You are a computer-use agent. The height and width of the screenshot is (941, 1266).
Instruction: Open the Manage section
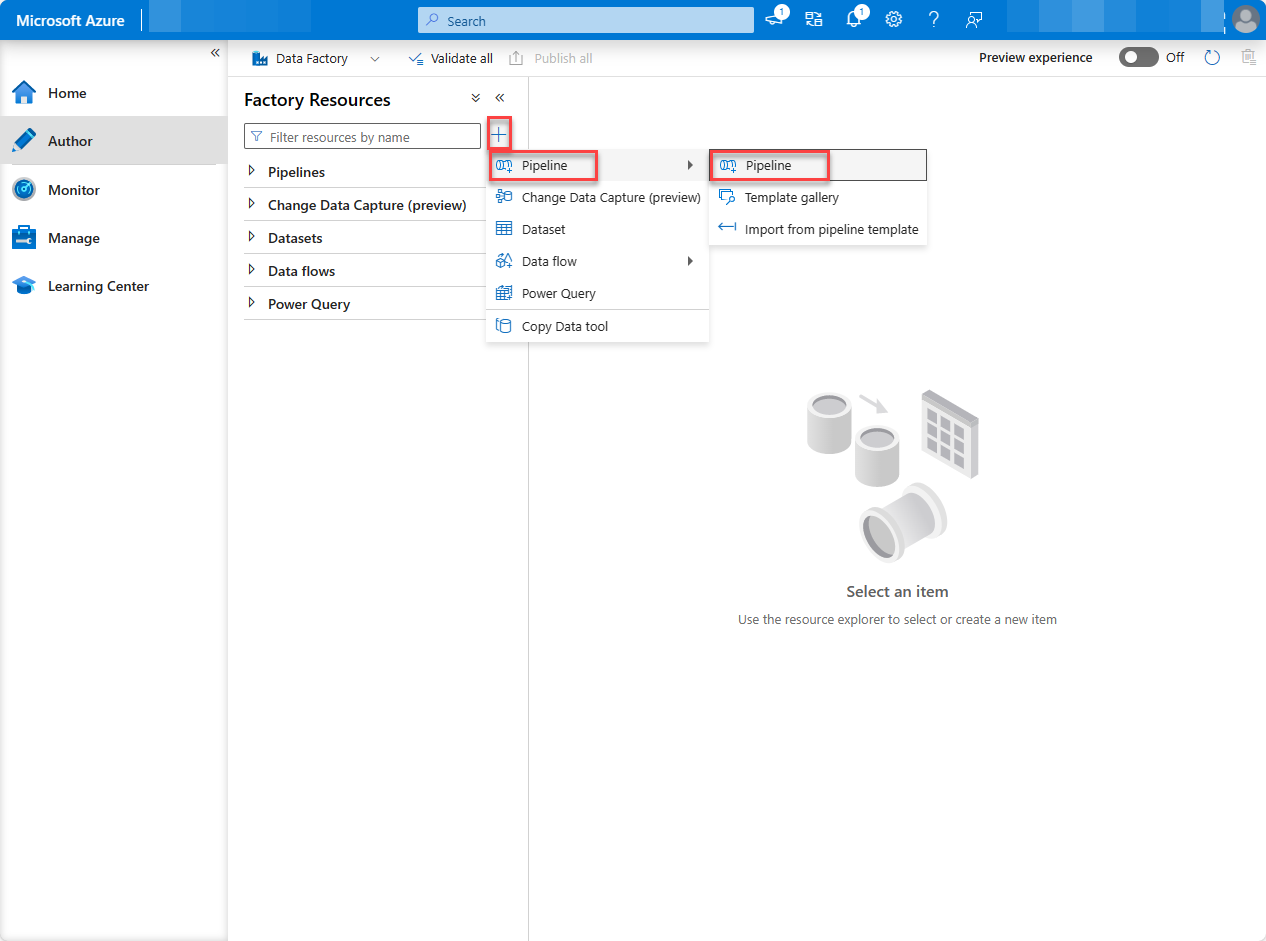coord(72,237)
